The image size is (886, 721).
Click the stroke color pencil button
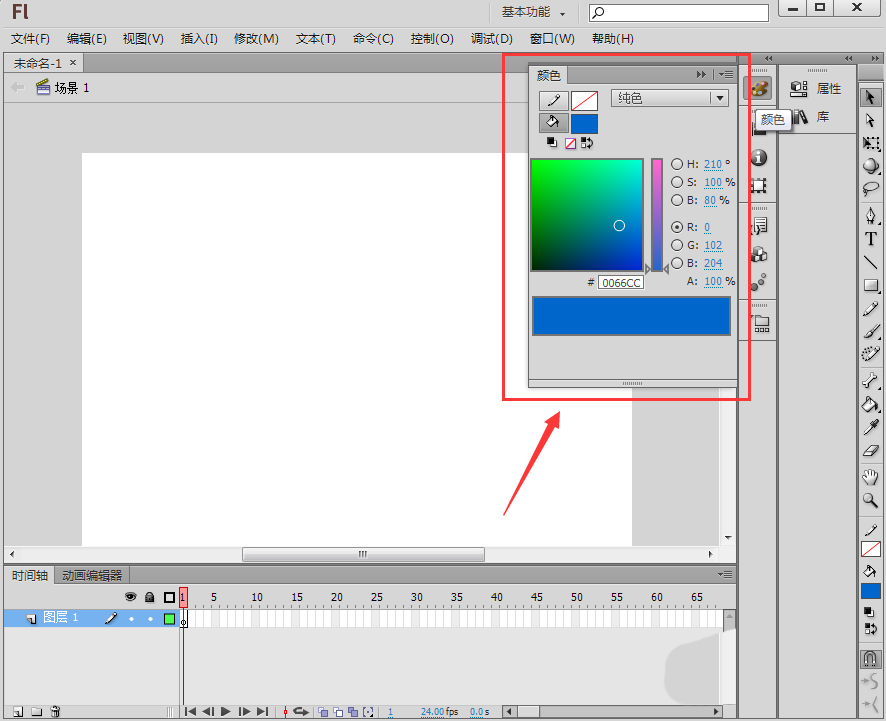[554, 101]
